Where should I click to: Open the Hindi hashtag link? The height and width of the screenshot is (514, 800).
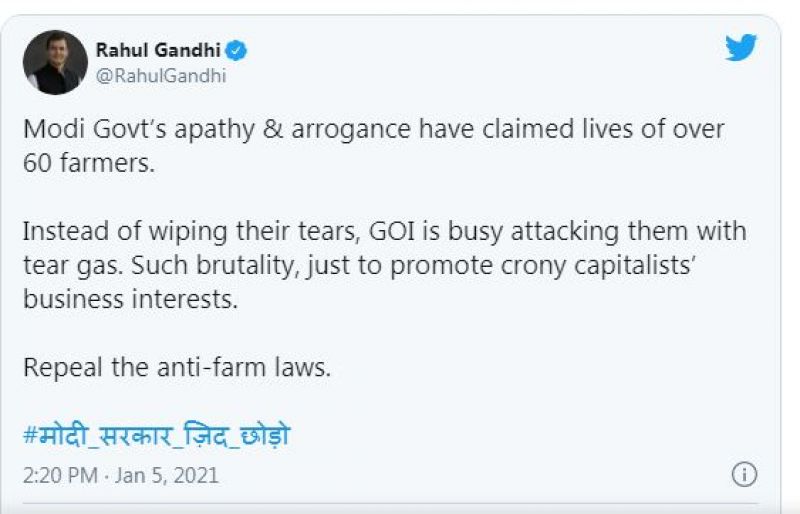pyautogui.click(x=156, y=435)
